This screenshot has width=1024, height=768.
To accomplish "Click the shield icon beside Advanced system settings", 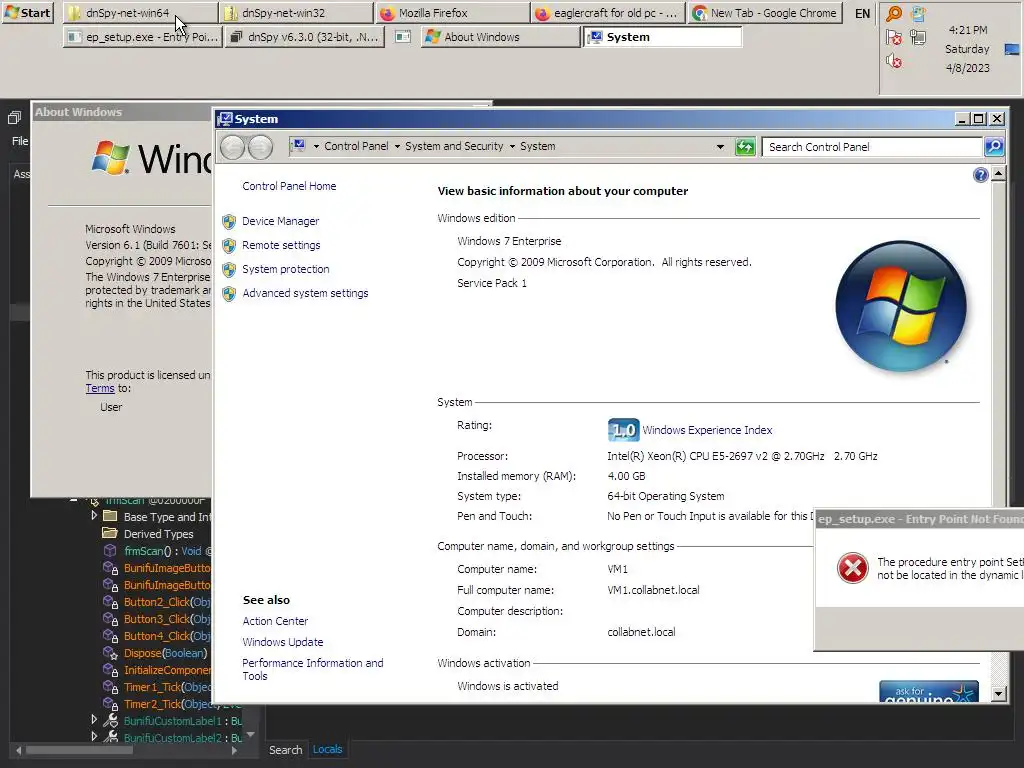I will (x=229, y=294).
